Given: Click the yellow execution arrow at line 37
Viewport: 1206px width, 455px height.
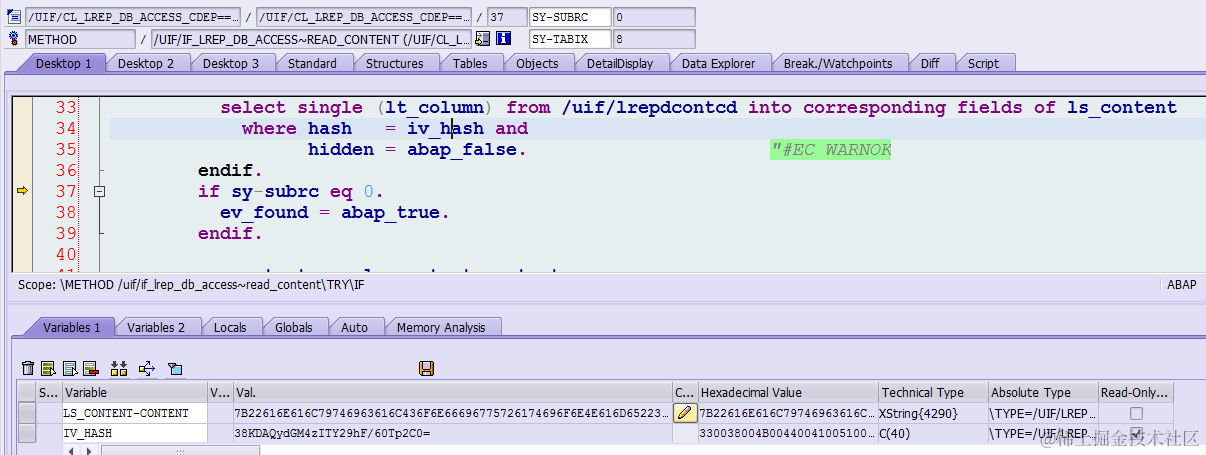Looking at the screenshot, I should [x=23, y=190].
